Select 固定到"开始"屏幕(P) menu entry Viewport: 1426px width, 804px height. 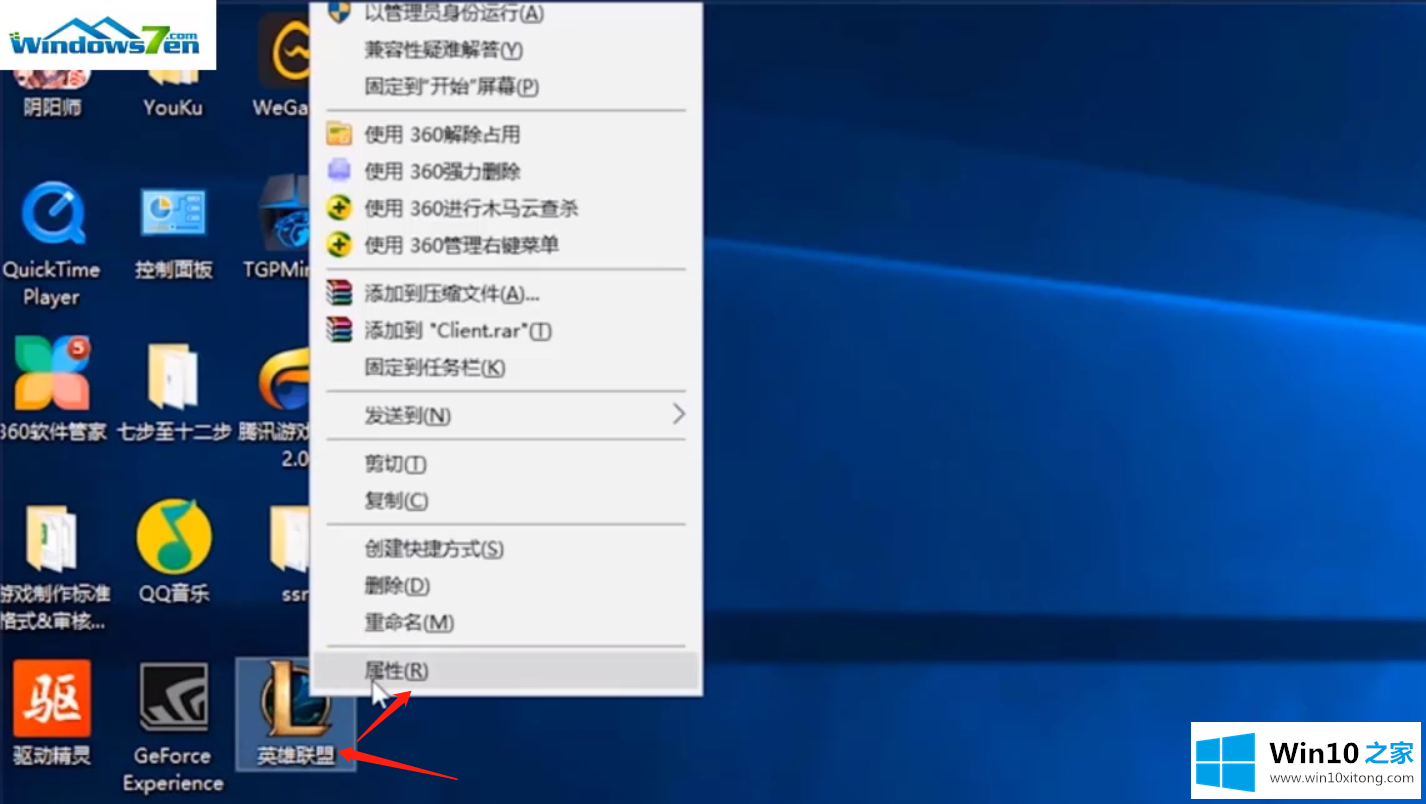[x=506, y=86]
